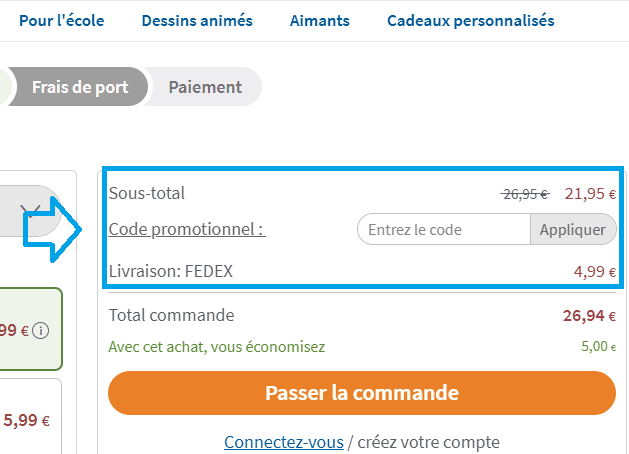Open the Dessins animés category
This screenshot has height=454, width=629.
point(197,21)
